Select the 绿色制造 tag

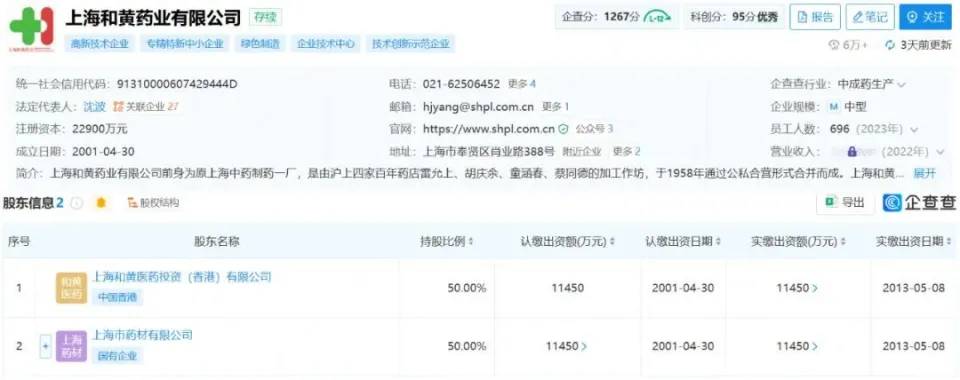(260, 44)
